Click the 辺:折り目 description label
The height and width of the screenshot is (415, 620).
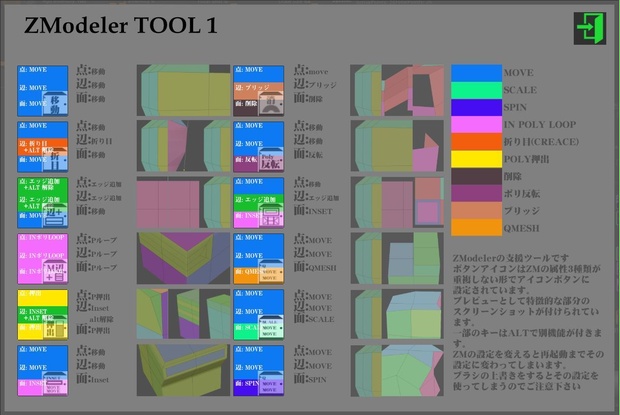[94, 140]
